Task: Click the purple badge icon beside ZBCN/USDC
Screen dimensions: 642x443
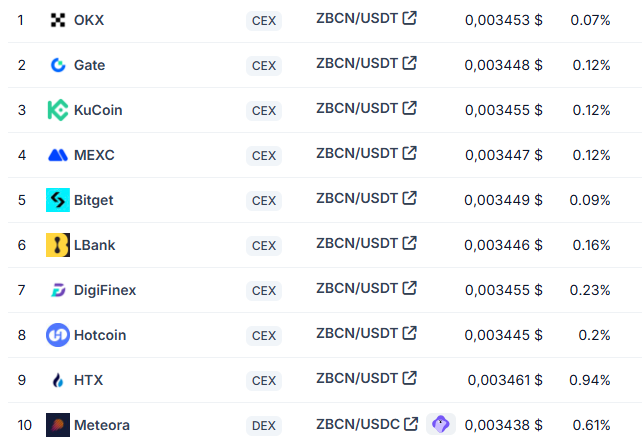Action: pyautogui.click(x=440, y=424)
